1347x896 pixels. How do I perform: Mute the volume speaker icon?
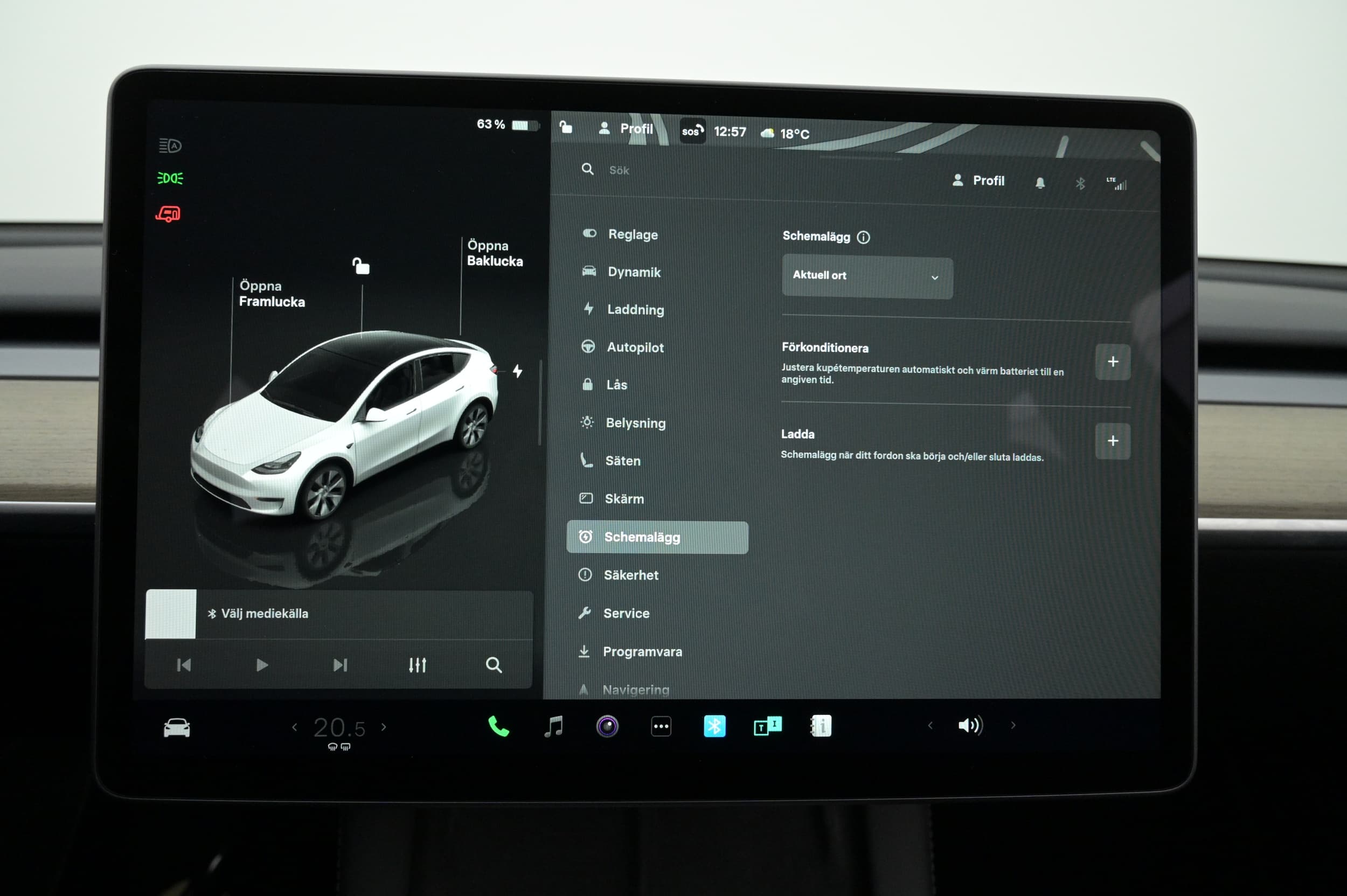[x=970, y=725]
